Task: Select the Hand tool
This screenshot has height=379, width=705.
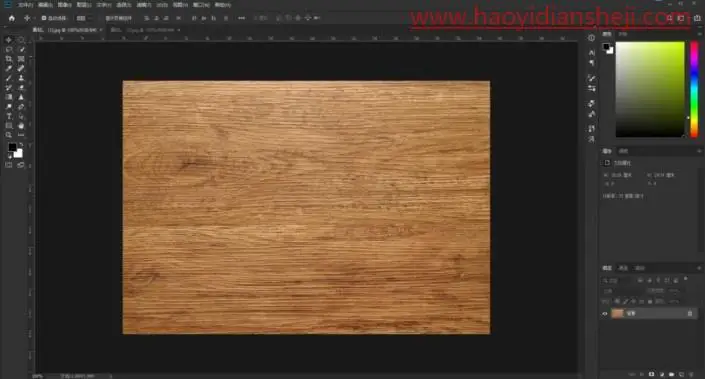Action: click(x=21, y=125)
